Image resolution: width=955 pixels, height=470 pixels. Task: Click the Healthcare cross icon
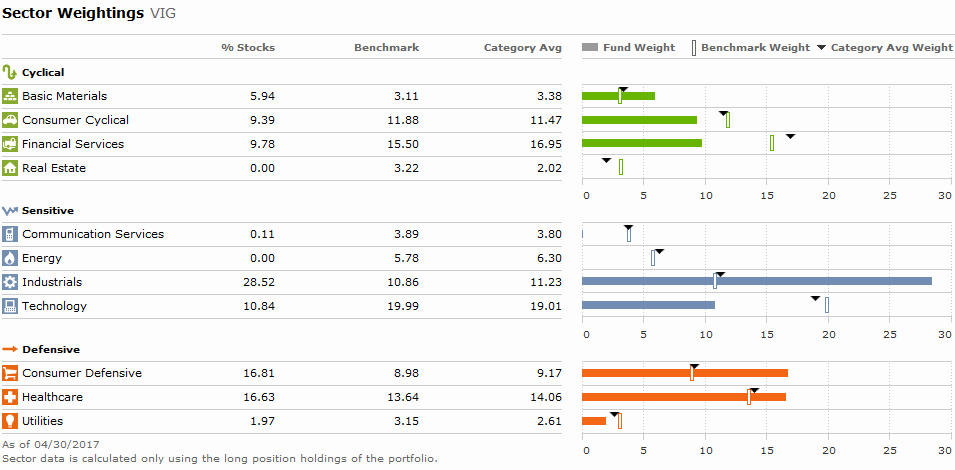point(10,397)
